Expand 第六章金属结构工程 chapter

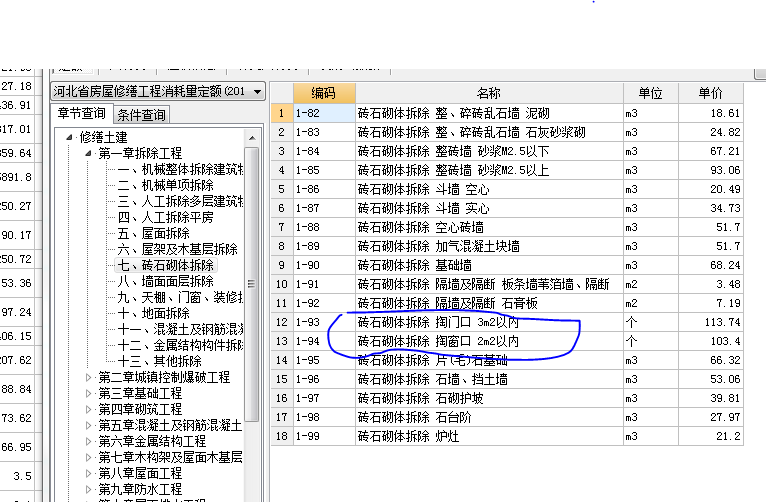88,441
